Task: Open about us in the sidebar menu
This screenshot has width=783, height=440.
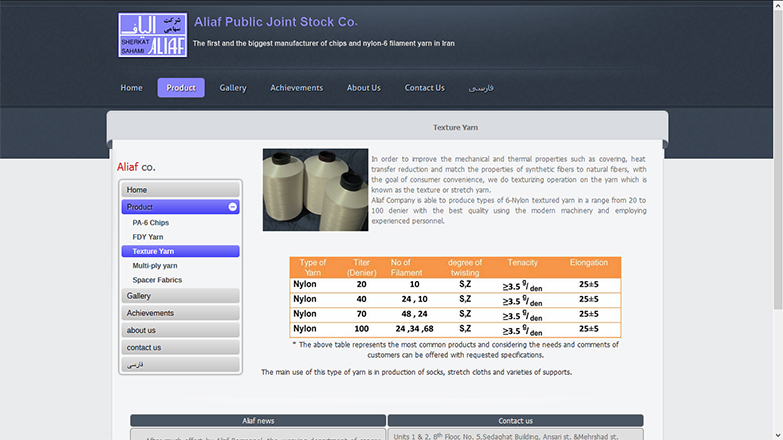Action: pos(180,330)
